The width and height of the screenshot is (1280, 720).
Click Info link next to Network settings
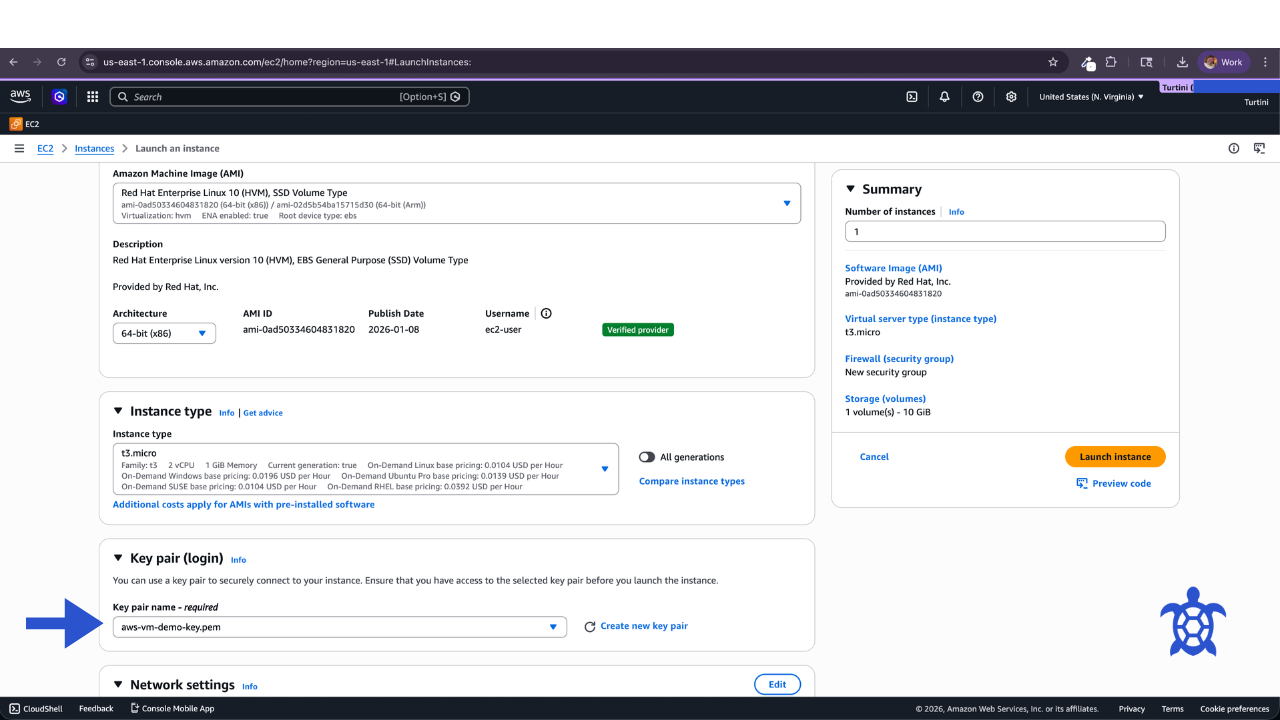point(250,686)
